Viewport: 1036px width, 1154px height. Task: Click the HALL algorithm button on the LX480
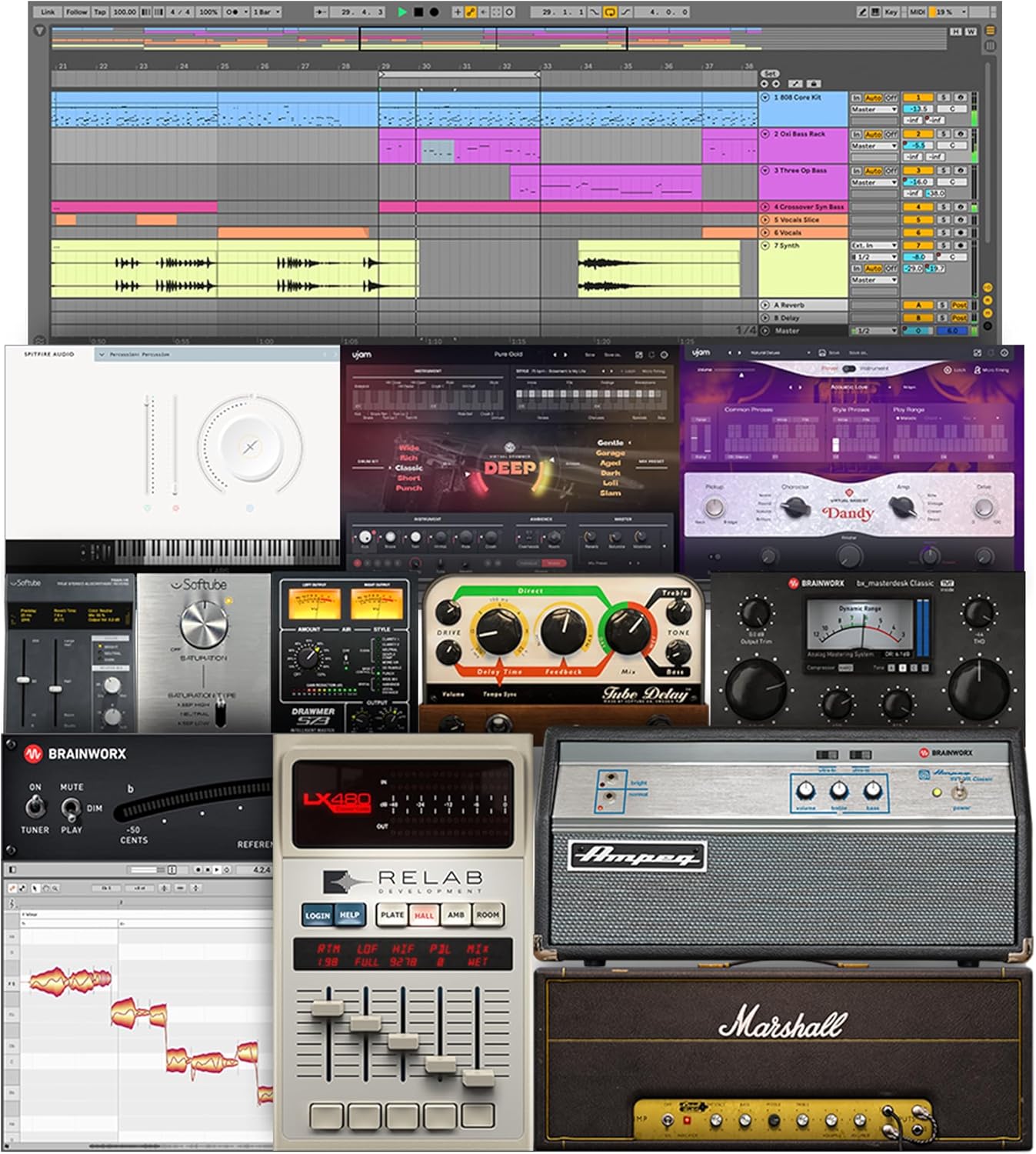click(423, 915)
